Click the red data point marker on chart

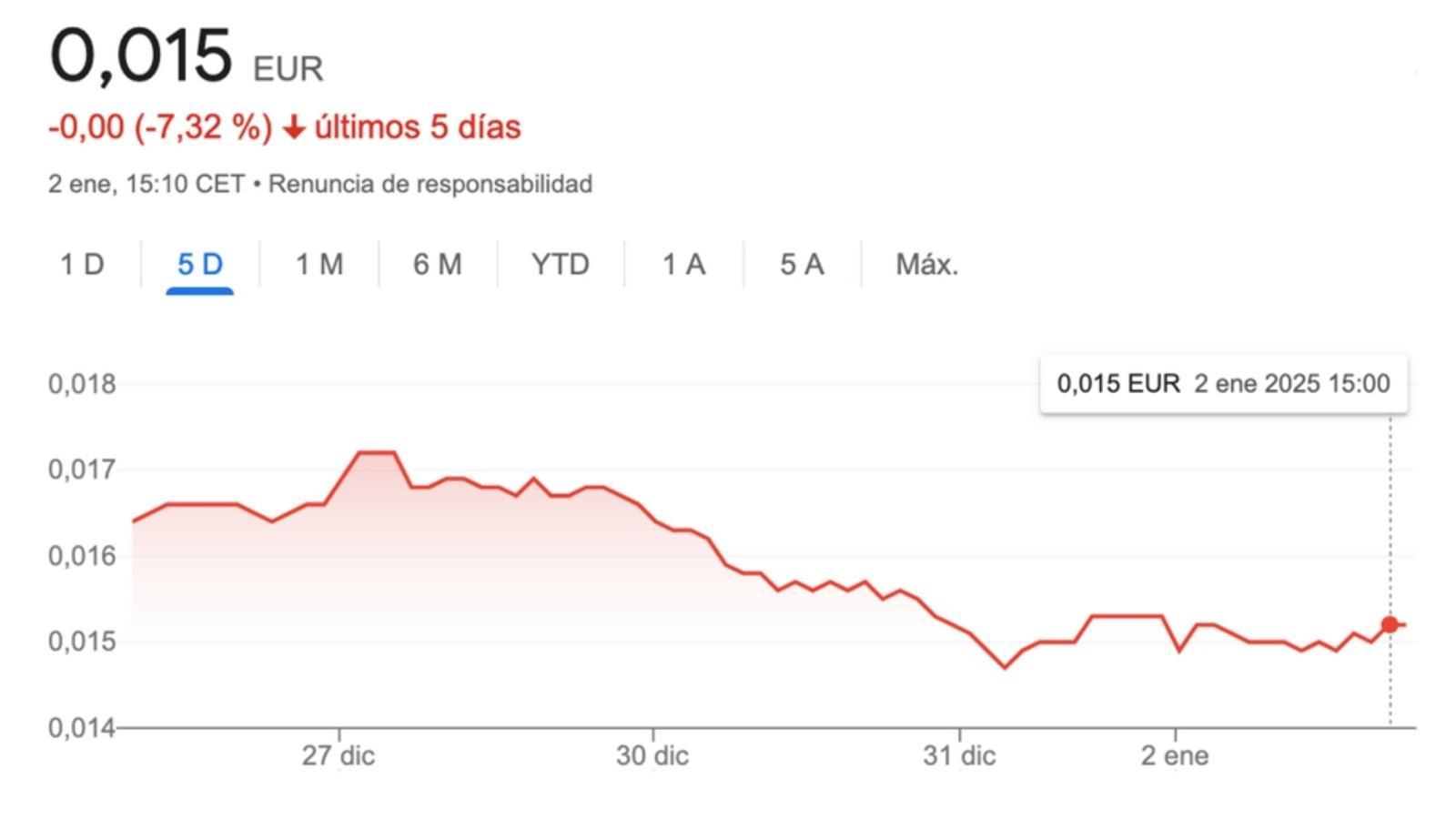coord(1390,624)
